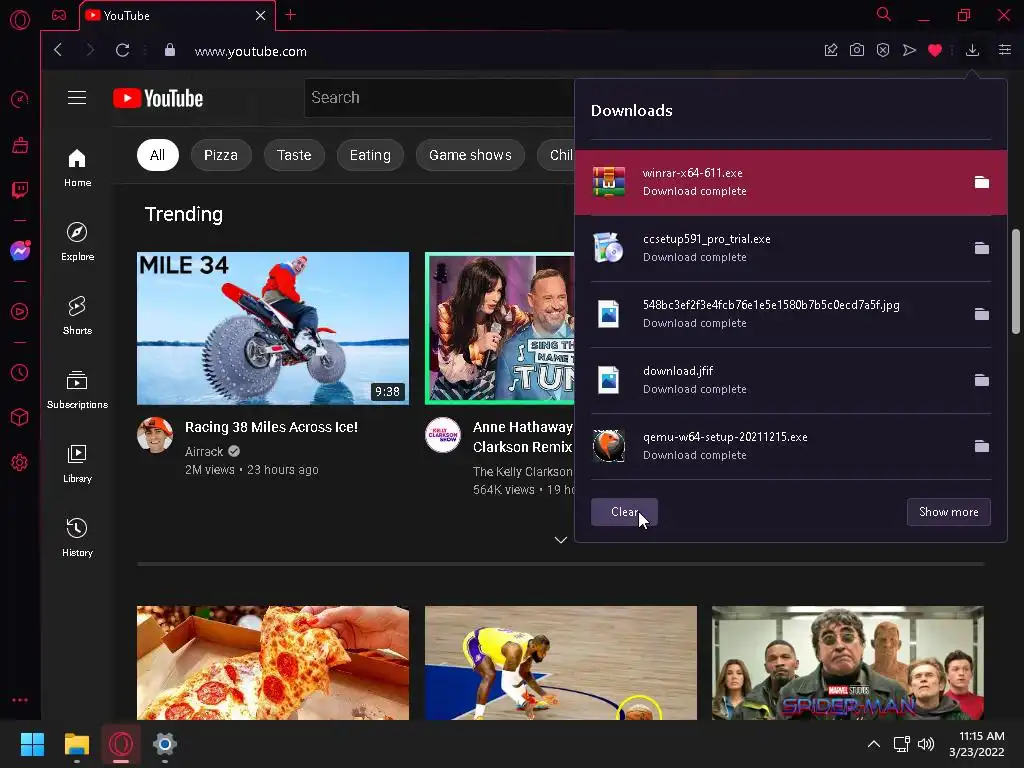Open the Airrack channel name link
The height and width of the screenshot is (768, 1024).
[x=204, y=451]
